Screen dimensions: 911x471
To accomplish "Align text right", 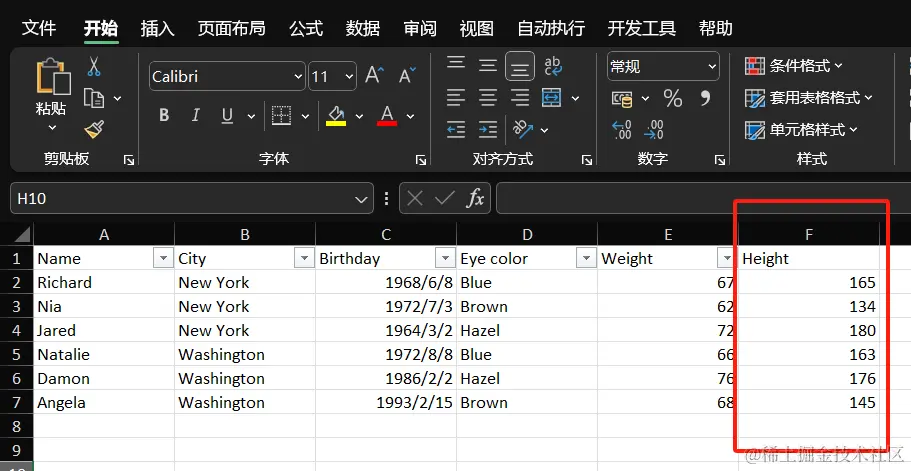I will tap(519, 98).
